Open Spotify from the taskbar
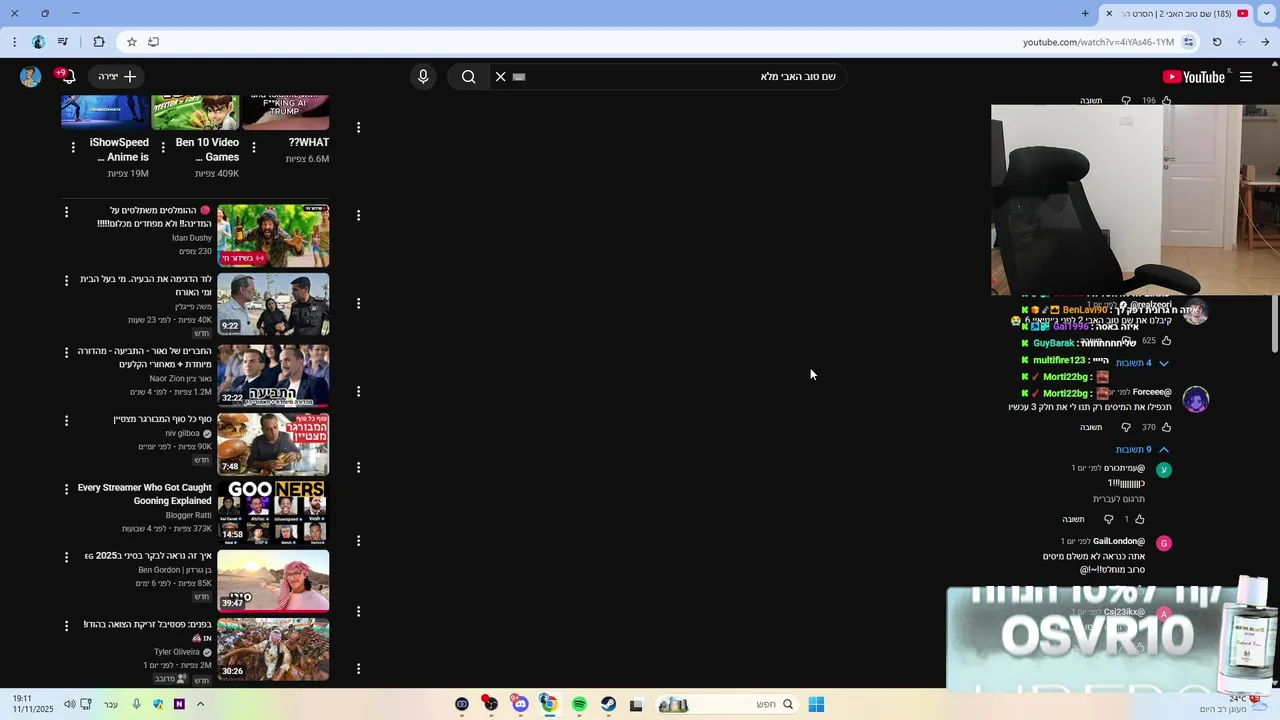The width and height of the screenshot is (1280, 720). pyautogui.click(x=579, y=704)
